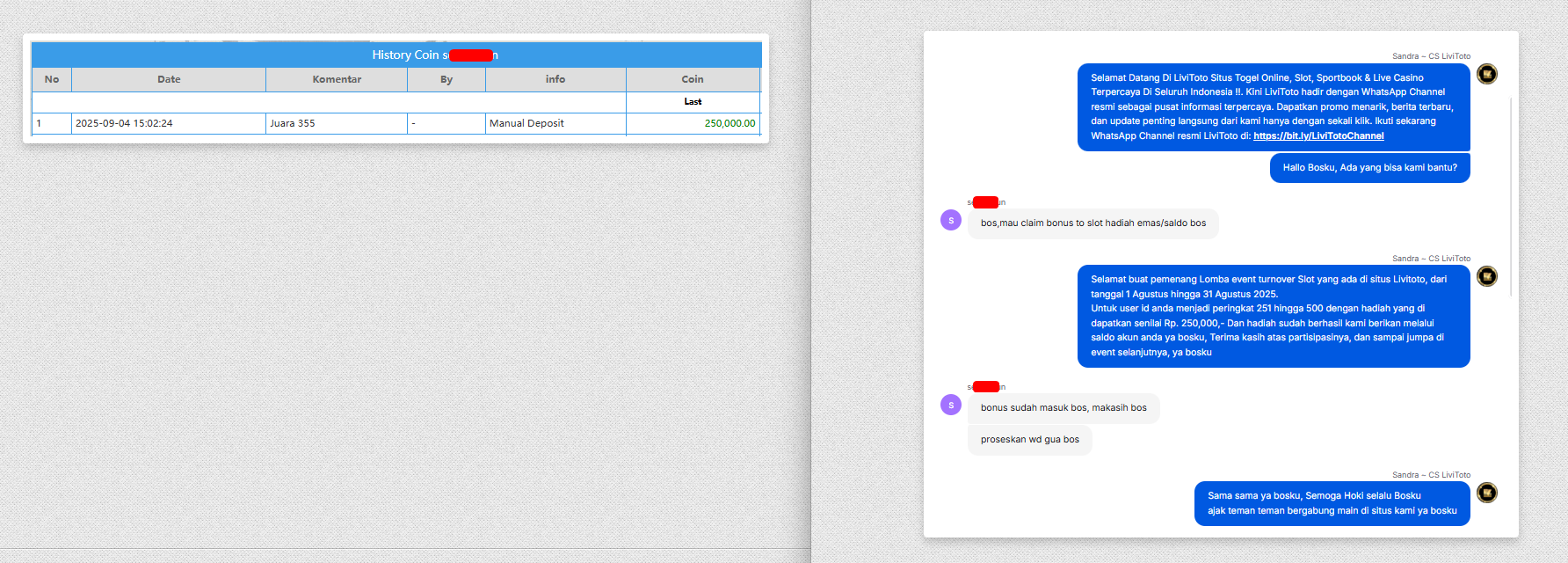Click the 'Juara 355' comment cell
1568x563 pixels.
[337, 123]
